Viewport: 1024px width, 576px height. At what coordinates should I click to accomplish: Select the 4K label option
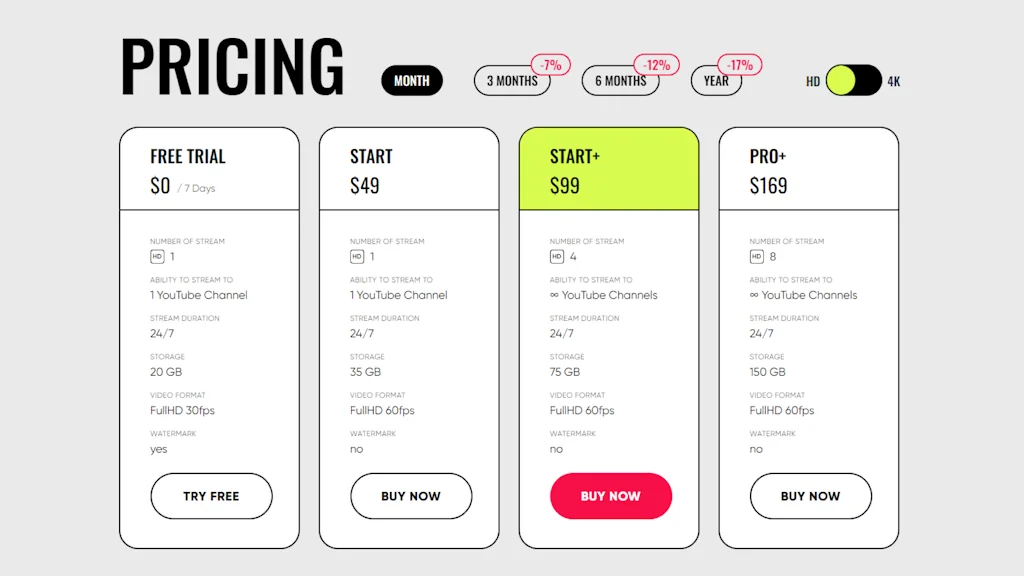894,81
